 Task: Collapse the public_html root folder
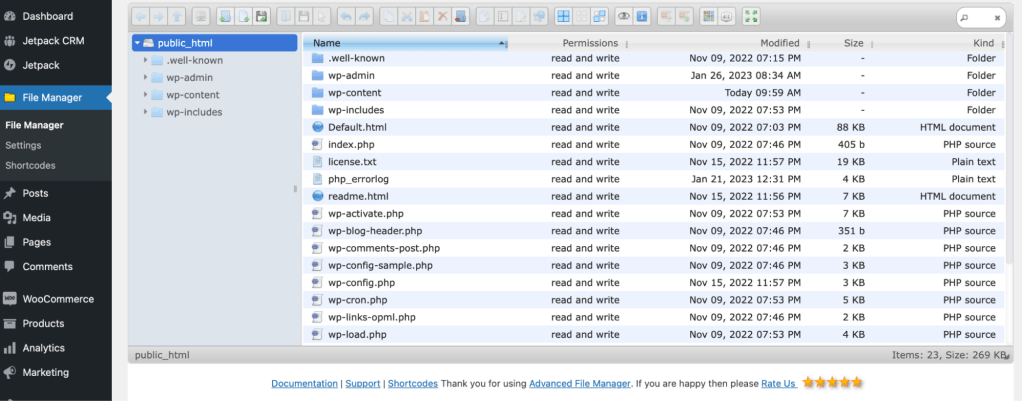[x=137, y=43]
